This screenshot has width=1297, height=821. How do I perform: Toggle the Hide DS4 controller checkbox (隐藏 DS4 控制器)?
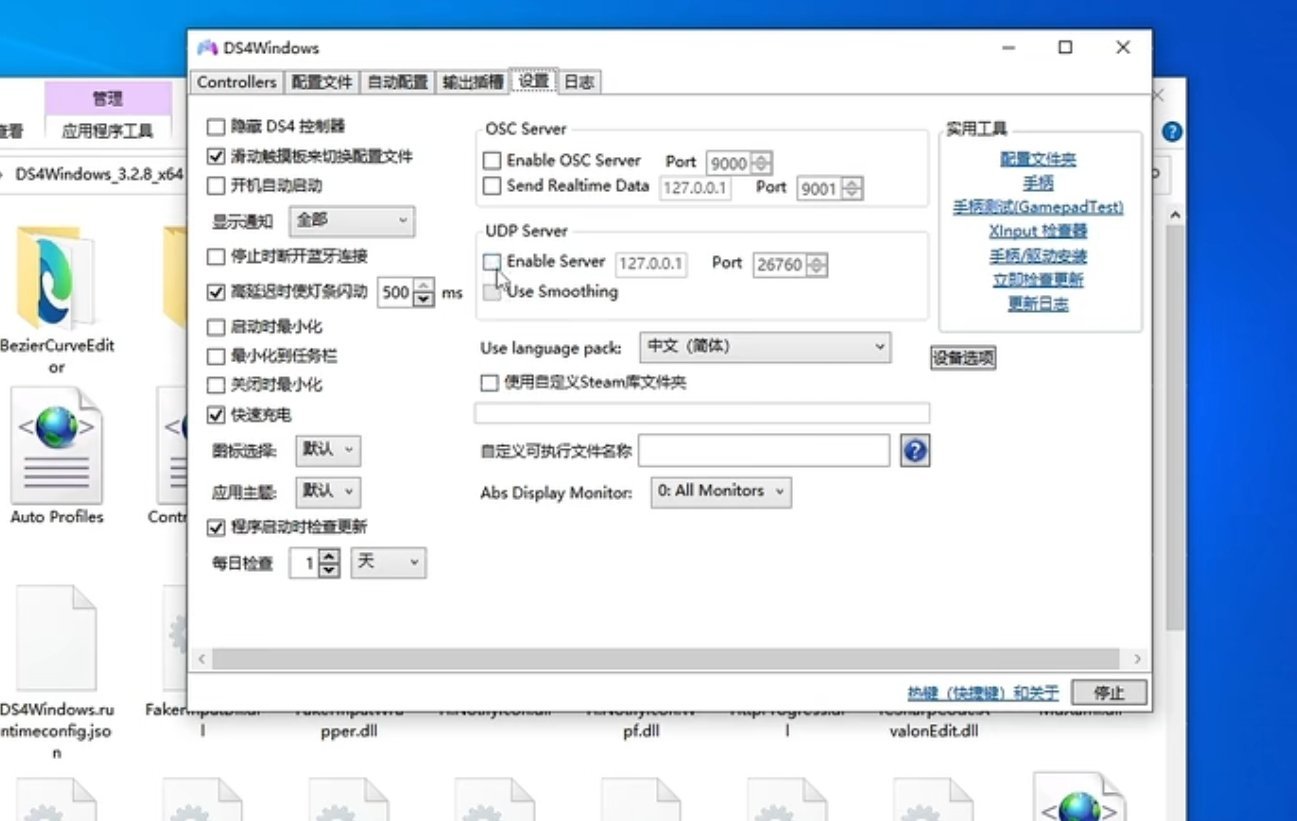(216, 127)
